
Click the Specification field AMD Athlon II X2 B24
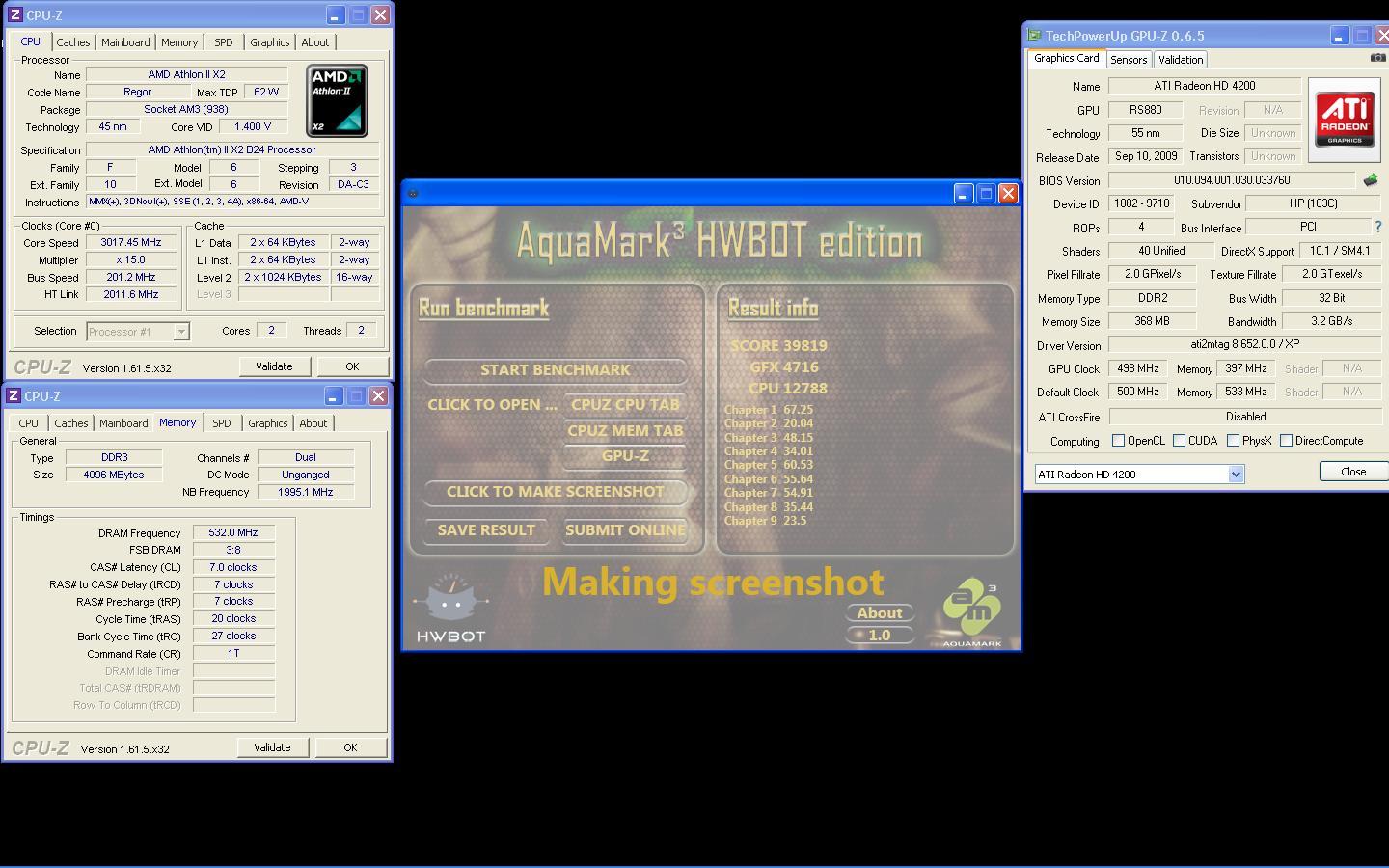[231, 150]
